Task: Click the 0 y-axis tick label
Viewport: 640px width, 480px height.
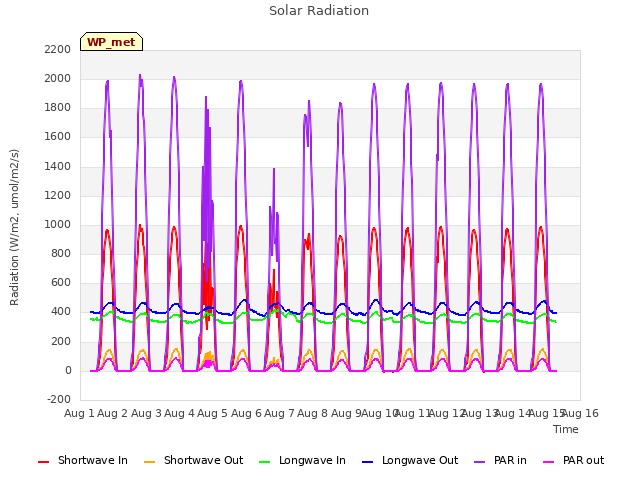Action: (x=68, y=371)
